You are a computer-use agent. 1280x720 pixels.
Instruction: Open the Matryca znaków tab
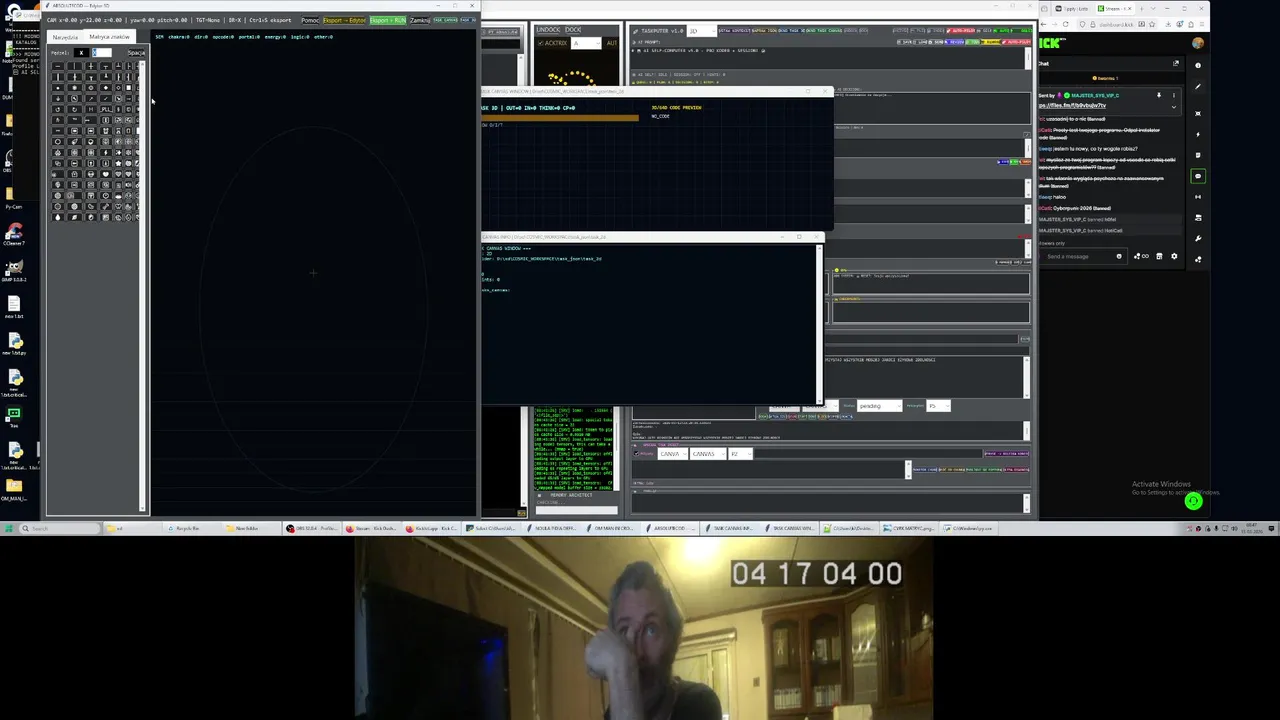click(x=109, y=37)
